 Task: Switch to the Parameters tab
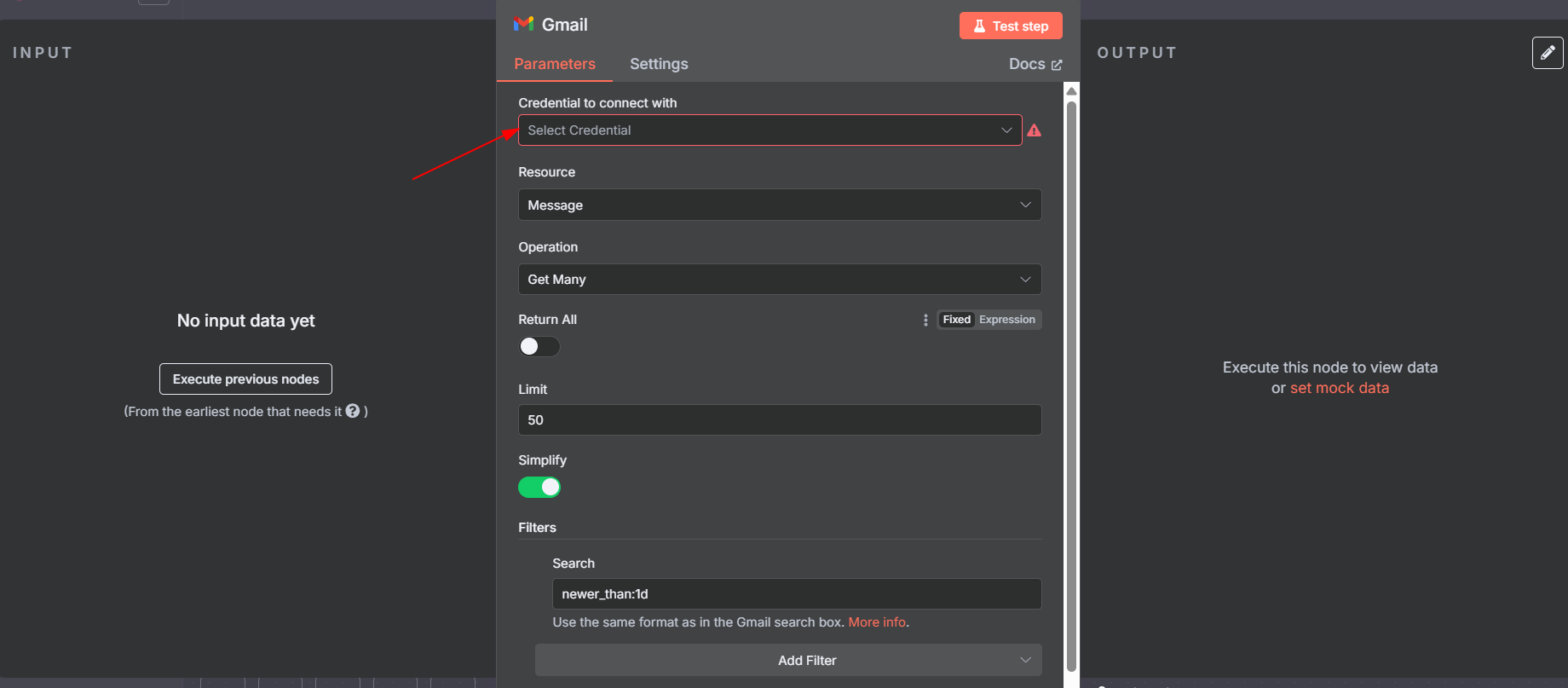click(555, 64)
